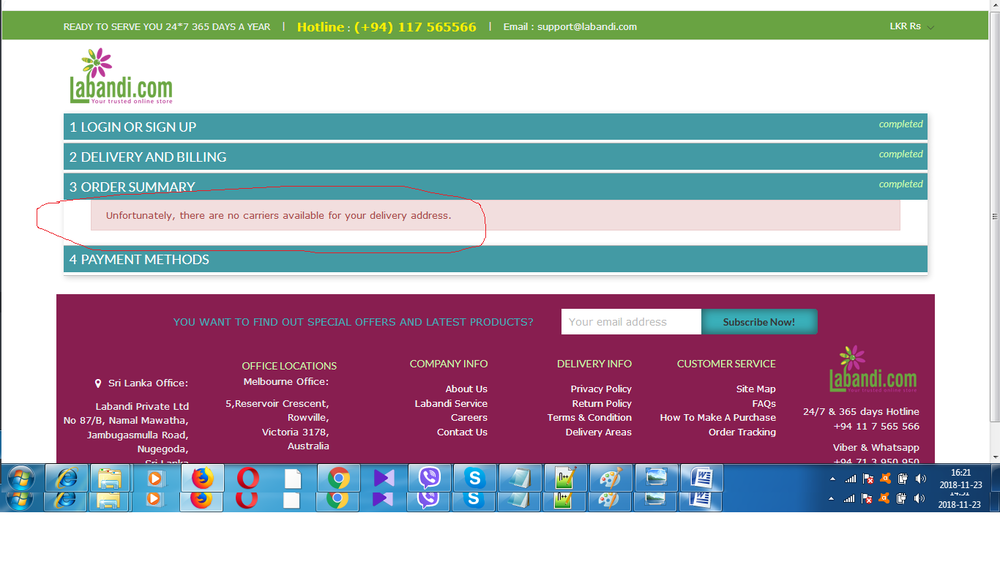
Task: Open Visual Studio in upper taskbar row
Action: [384, 478]
